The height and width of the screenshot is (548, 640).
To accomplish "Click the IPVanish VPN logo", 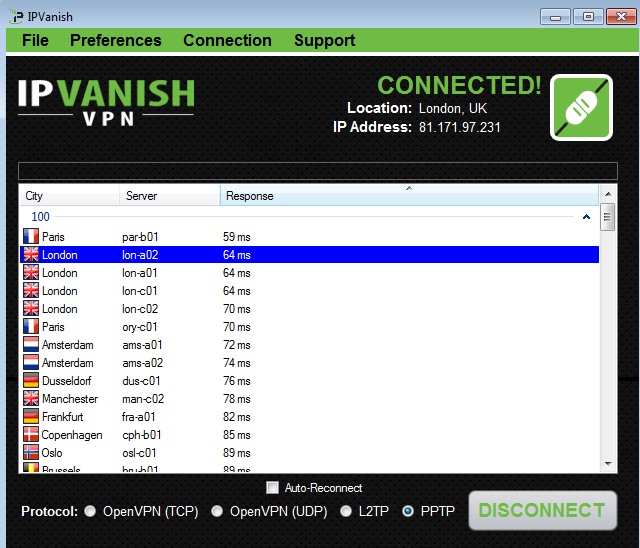I will 106,102.
